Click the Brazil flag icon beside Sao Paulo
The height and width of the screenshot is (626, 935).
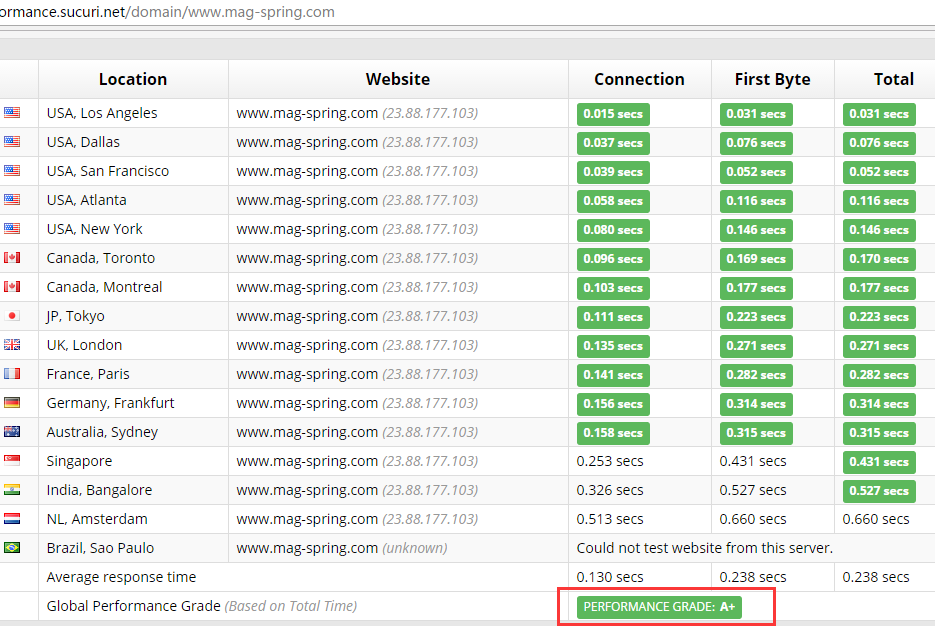coord(12,548)
